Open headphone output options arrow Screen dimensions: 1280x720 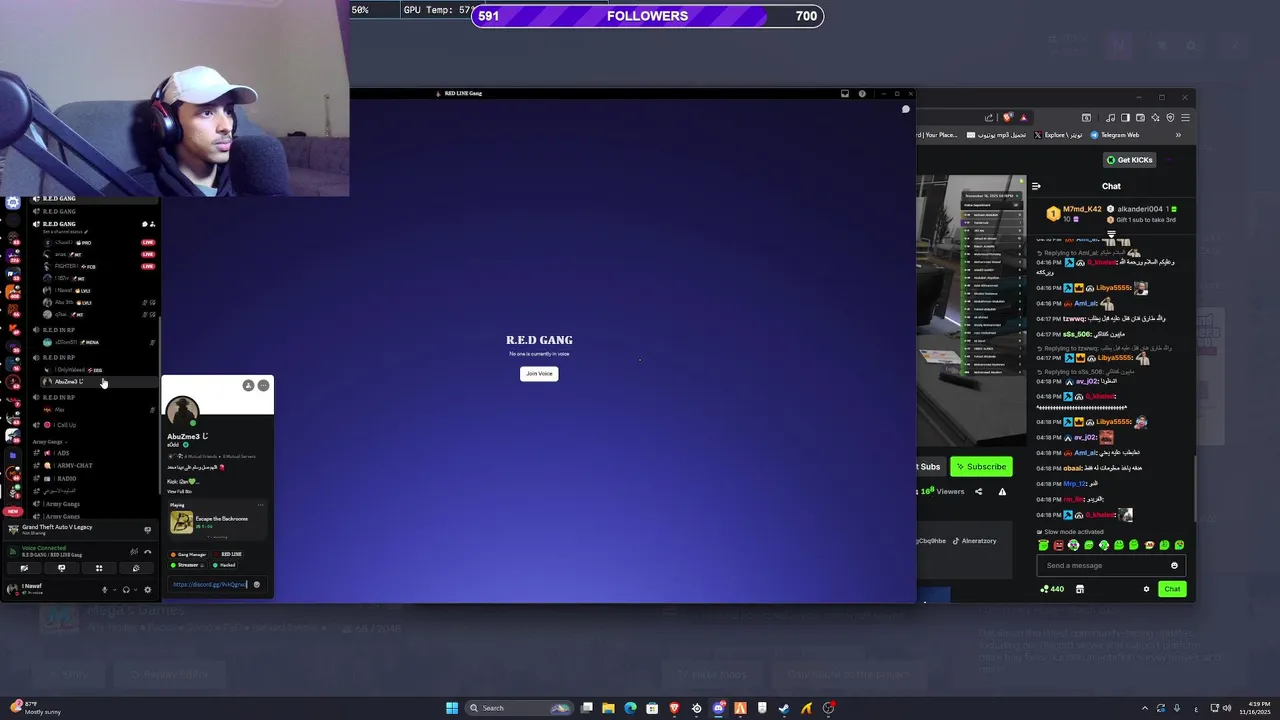pyautogui.click(x=135, y=589)
